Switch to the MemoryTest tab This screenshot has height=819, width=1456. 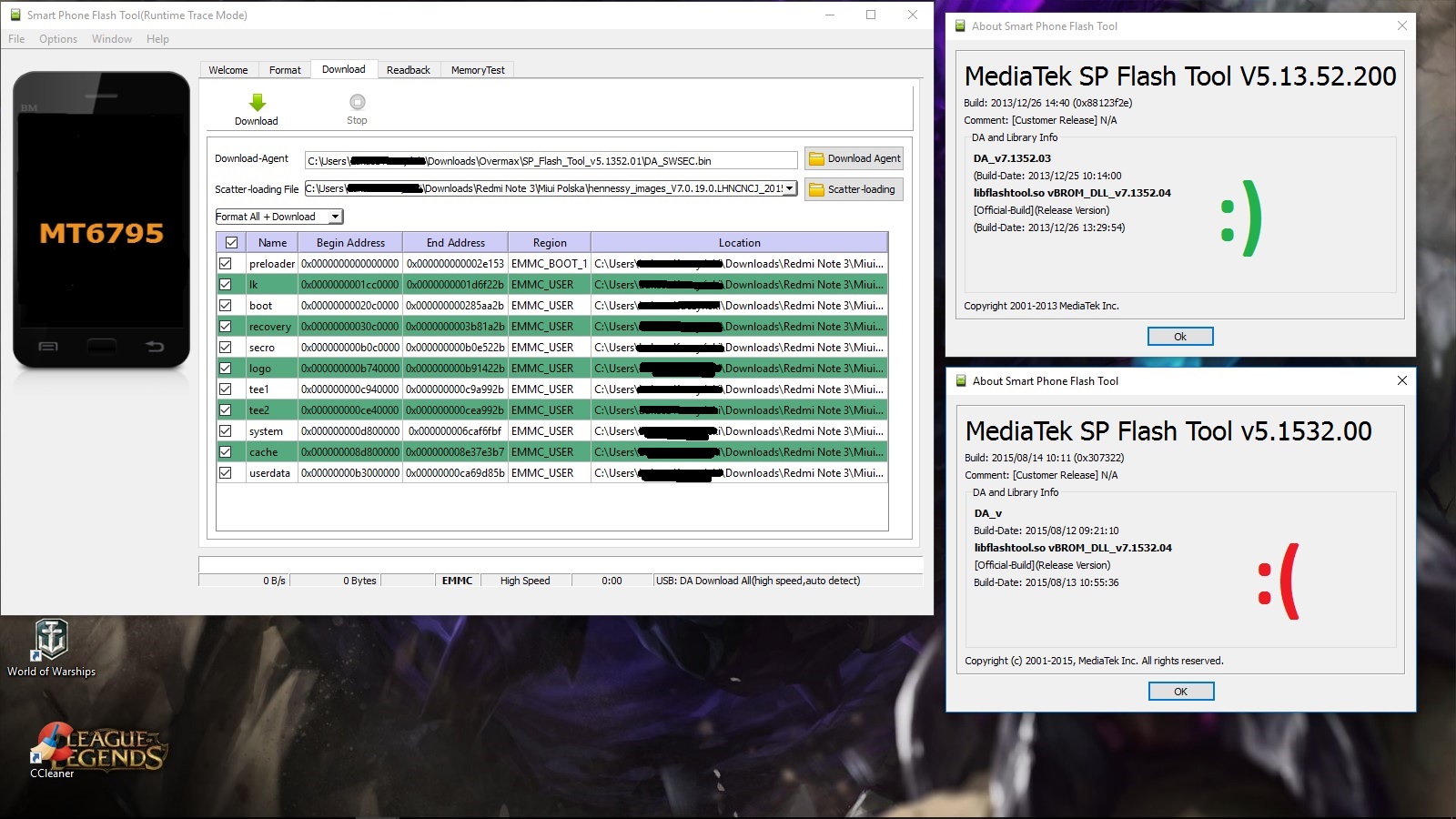(x=477, y=70)
